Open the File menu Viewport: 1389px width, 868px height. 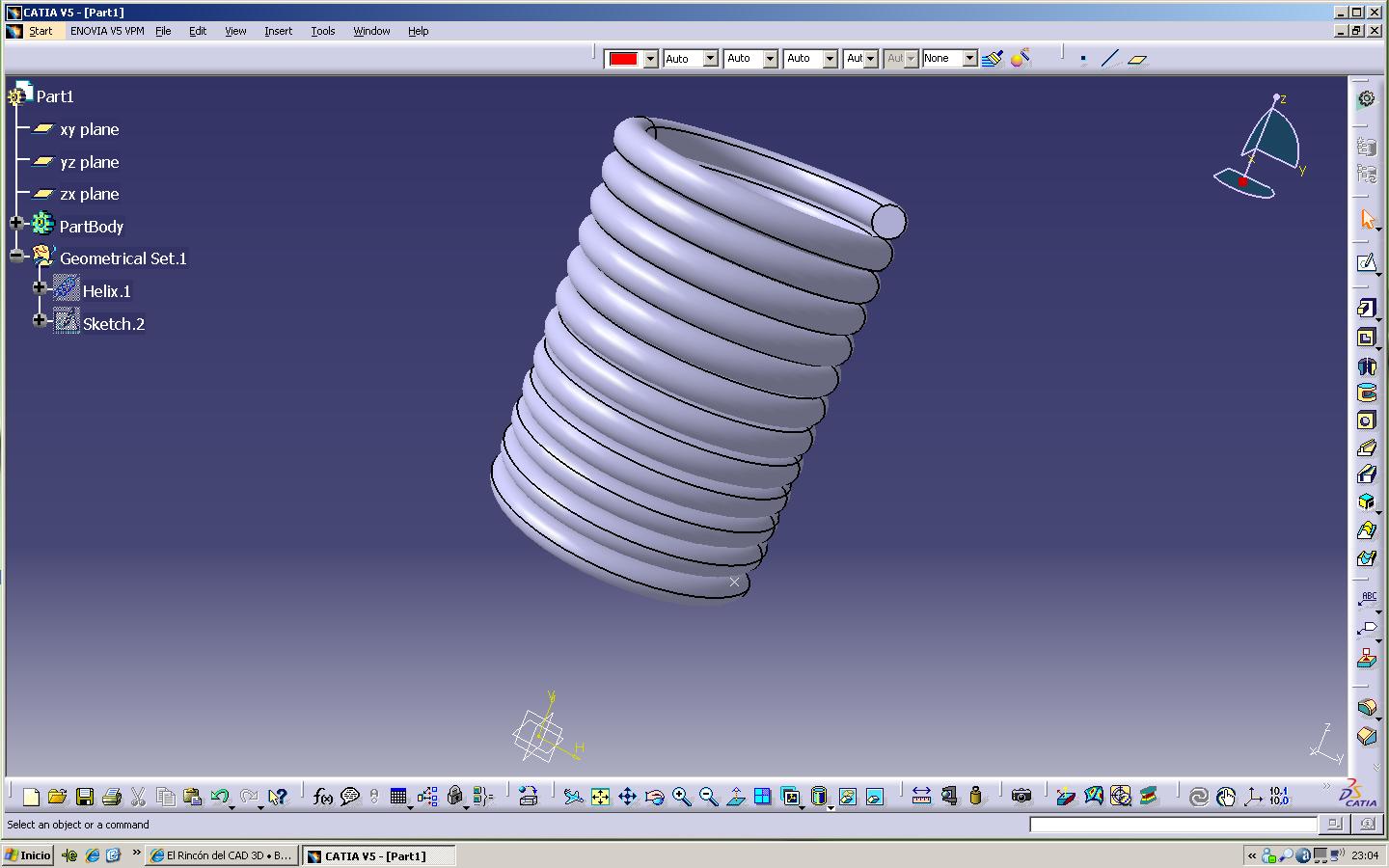pos(163,31)
